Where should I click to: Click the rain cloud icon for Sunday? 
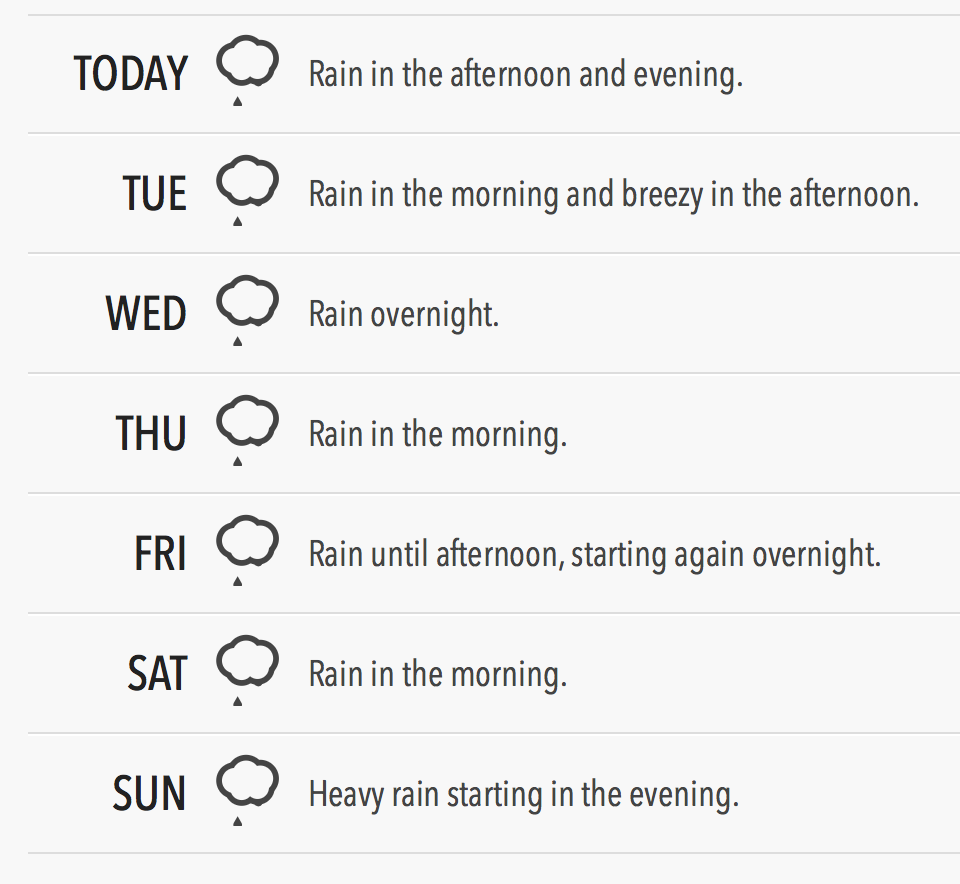click(247, 787)
